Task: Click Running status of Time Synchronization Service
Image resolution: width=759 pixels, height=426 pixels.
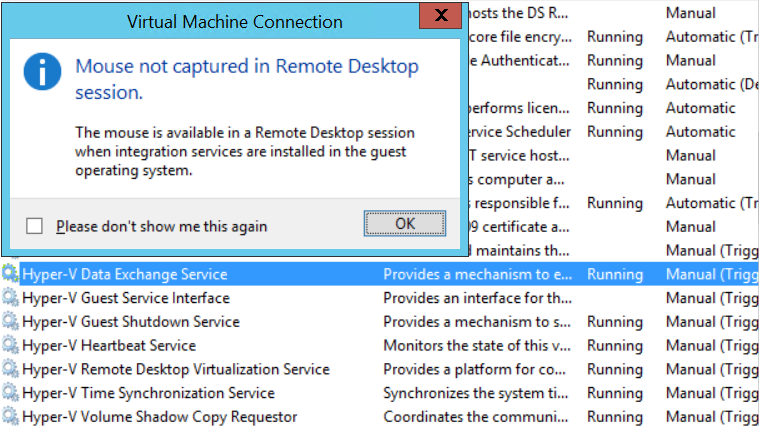Action: coord(614,394)
